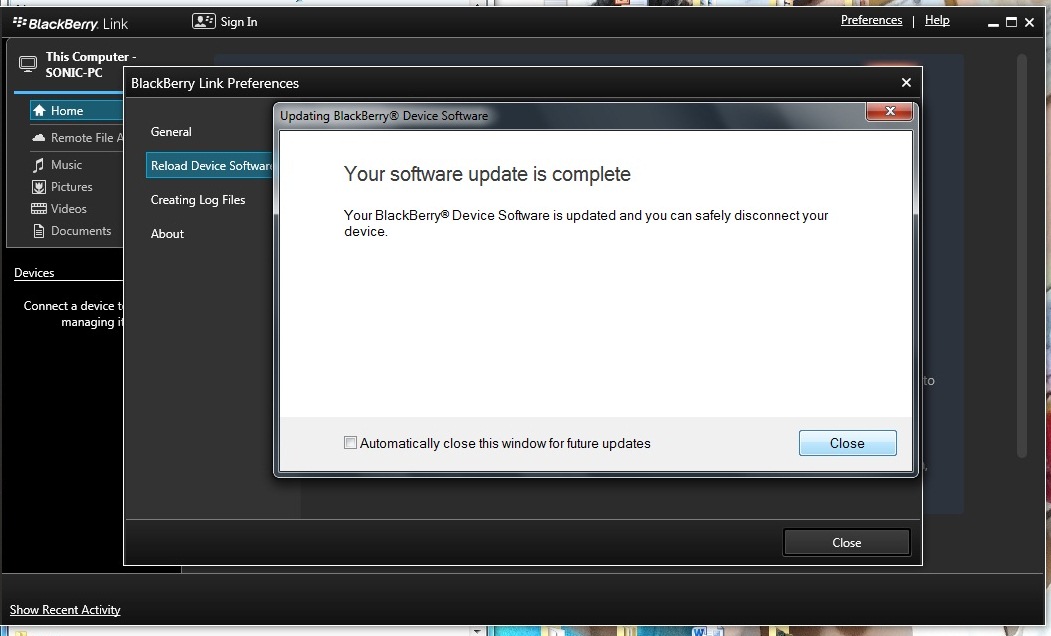Select Music in the sidebar

(66, 165)
